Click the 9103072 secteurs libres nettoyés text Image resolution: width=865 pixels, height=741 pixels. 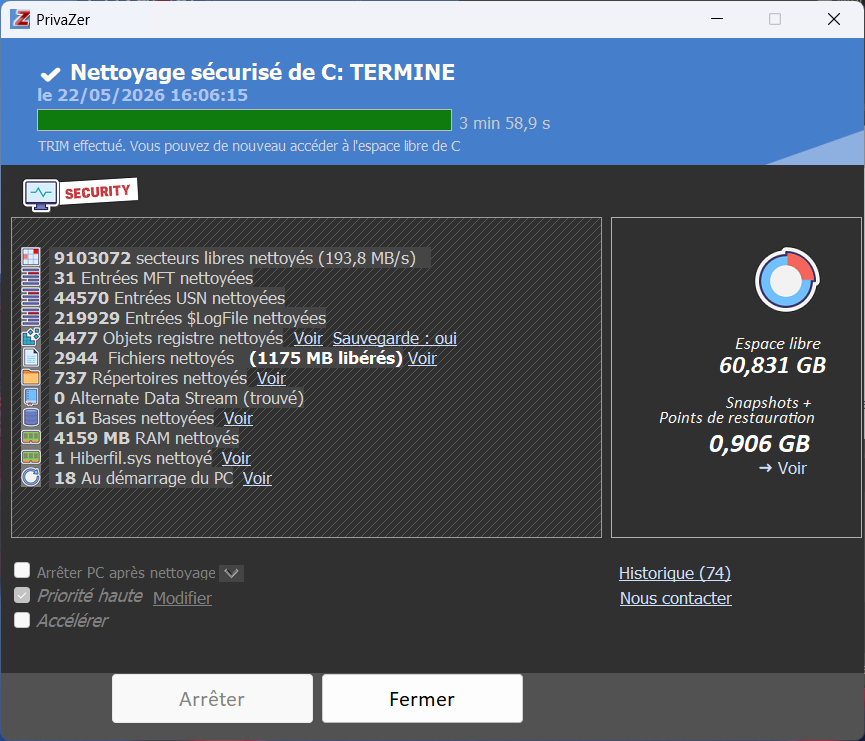[x=234, y=258]
